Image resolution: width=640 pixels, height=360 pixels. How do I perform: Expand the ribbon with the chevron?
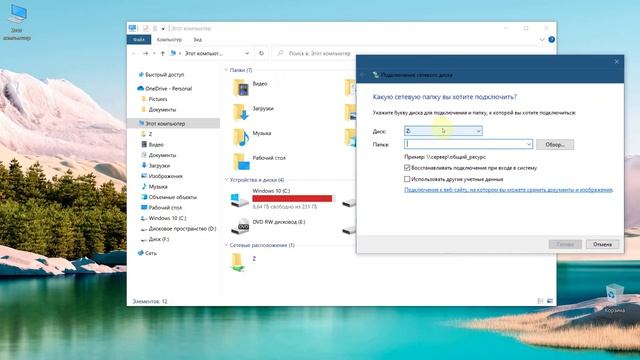(542, 40)
